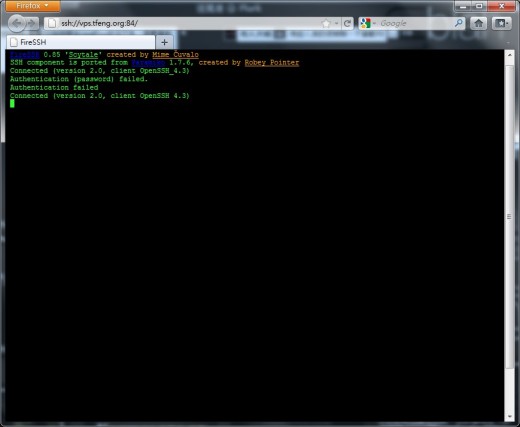Expand the address bar history dropdown arrow
The width and height of the screenshot is (520, 427).
click(336, 23)
